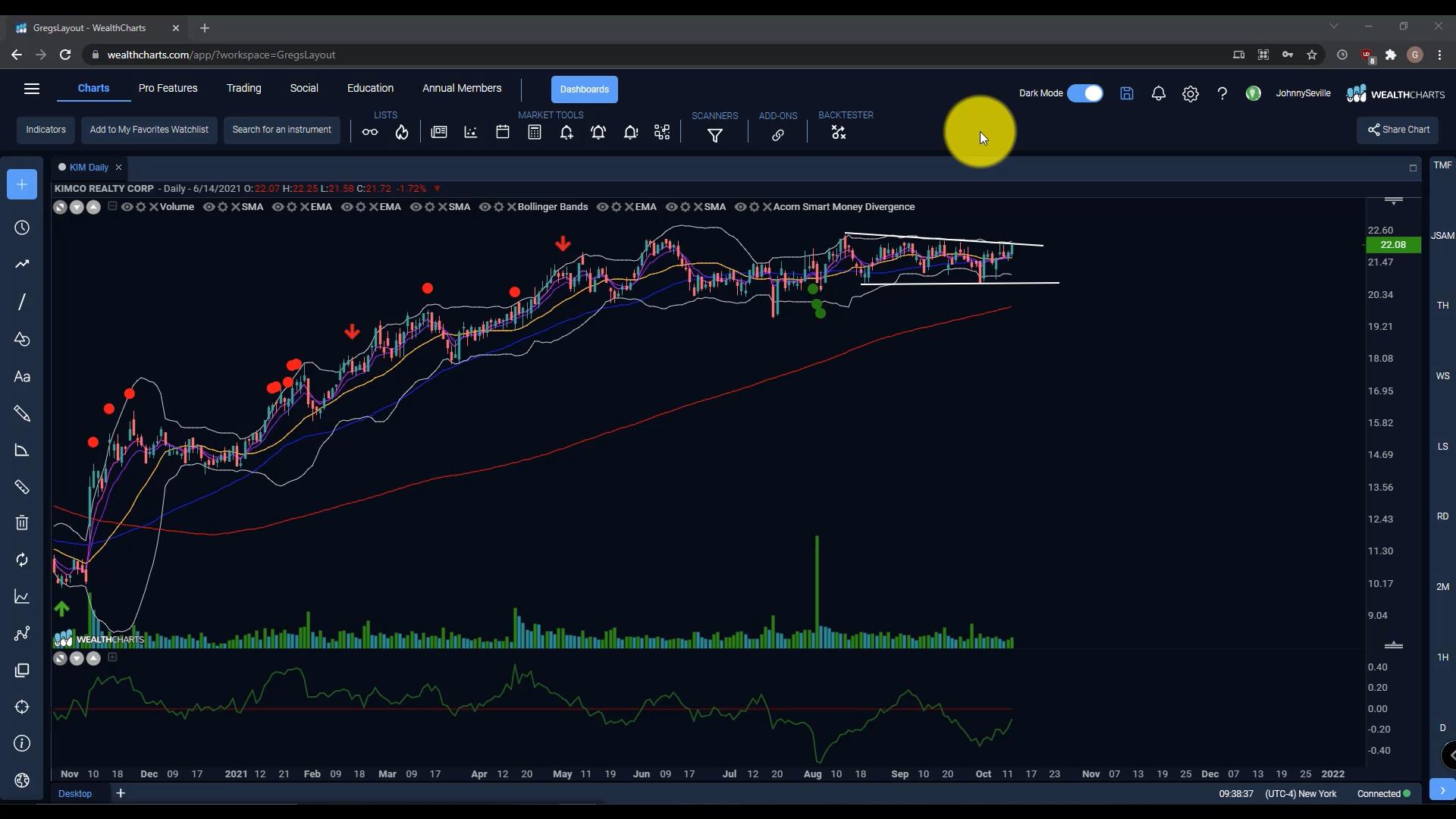The height and width of the screenshot is (819, 1456).
Task: Switch to the Charts tab
Action: pyautogui.click(x=93, y=88)
